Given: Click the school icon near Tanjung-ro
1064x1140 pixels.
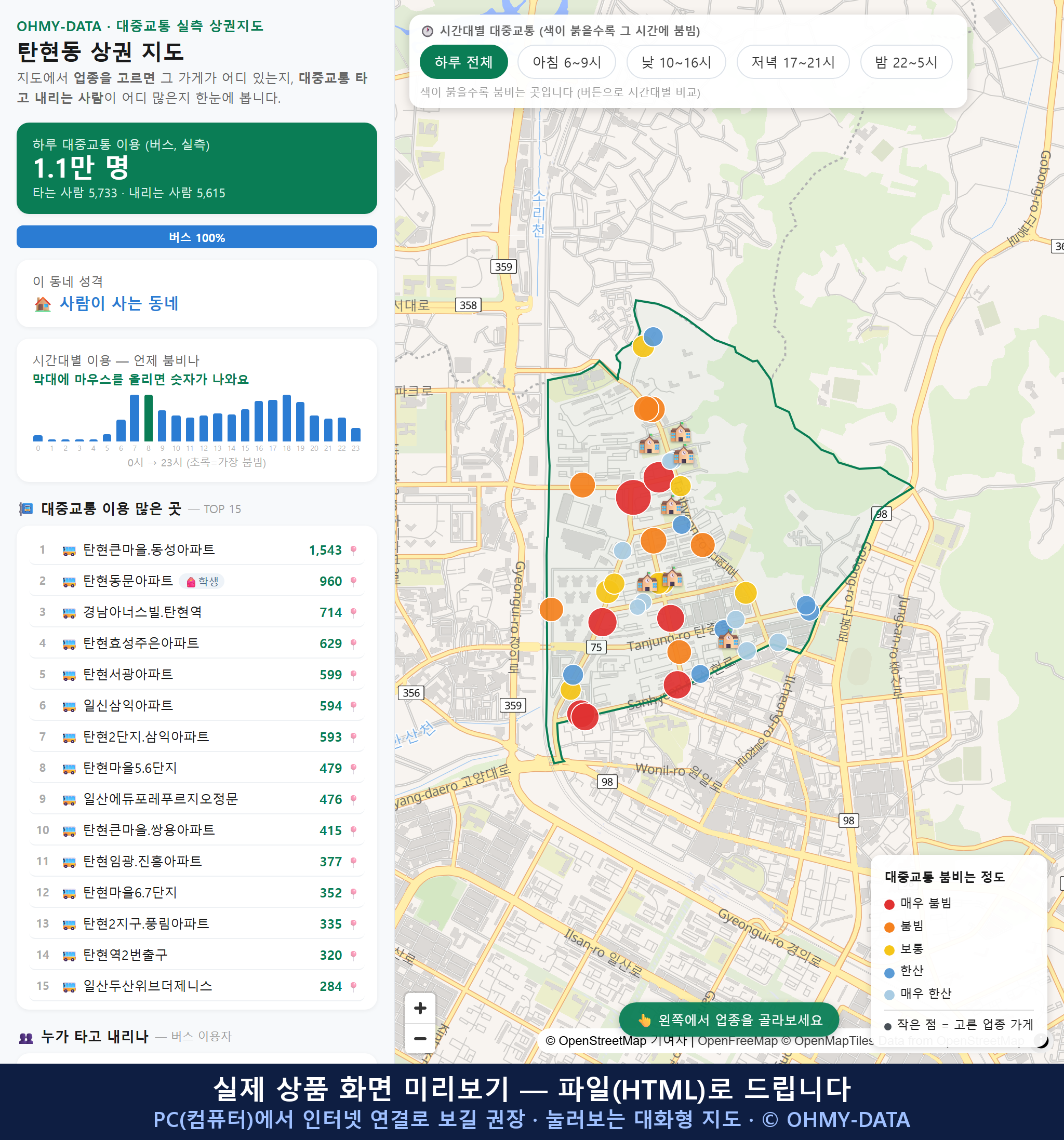Looking at the screenshot, I should 728,639.
